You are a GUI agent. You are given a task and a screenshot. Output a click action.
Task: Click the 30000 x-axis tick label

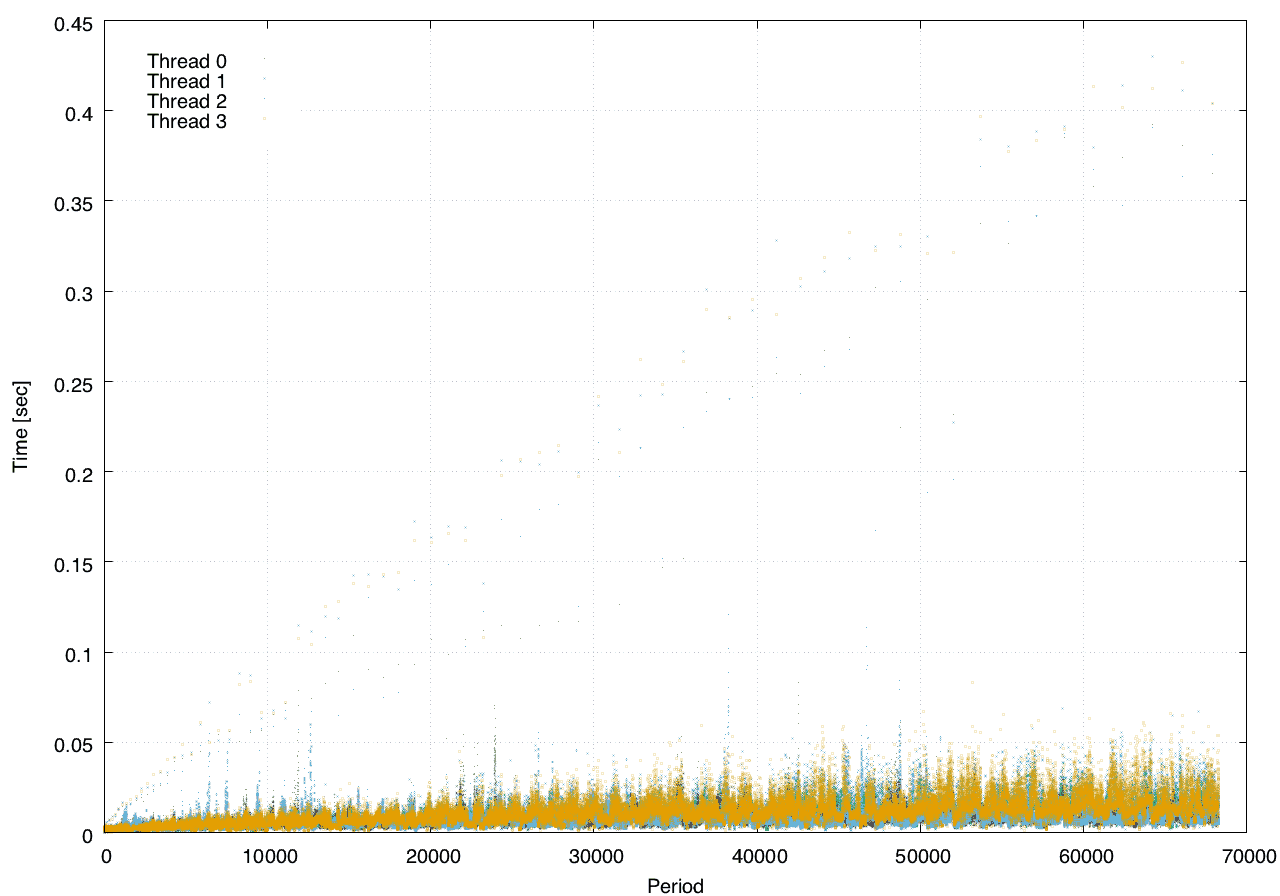pyautogui.click(x=594, y=856)
